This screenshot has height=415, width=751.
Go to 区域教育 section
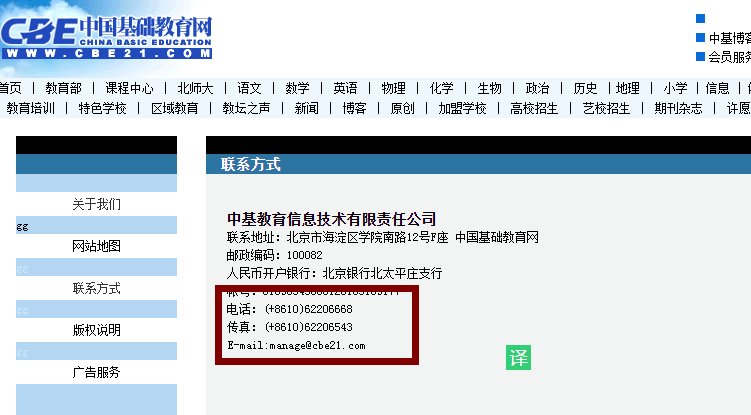point(175,108)
